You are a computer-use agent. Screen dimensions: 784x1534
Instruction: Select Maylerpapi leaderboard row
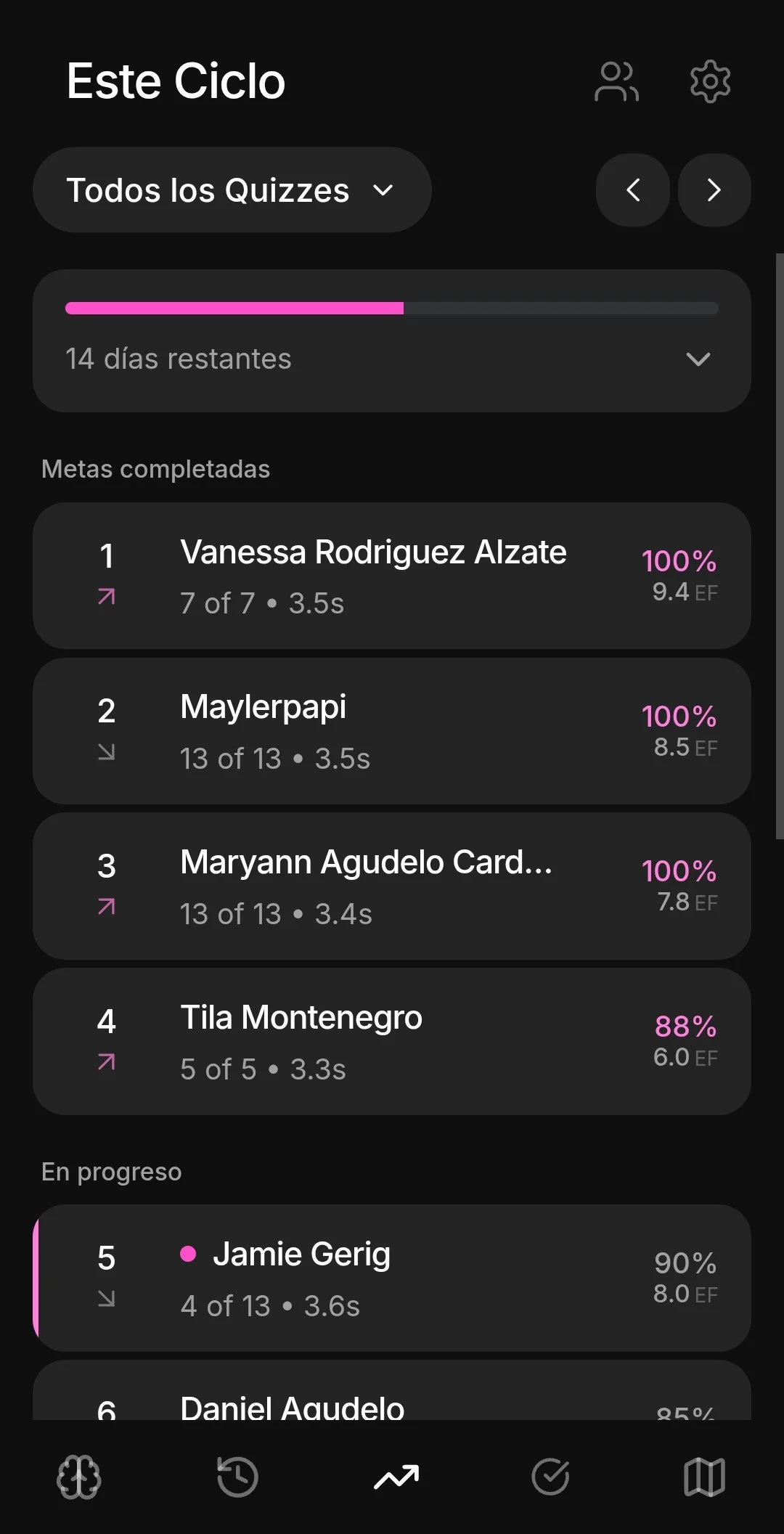coord(392,731)
